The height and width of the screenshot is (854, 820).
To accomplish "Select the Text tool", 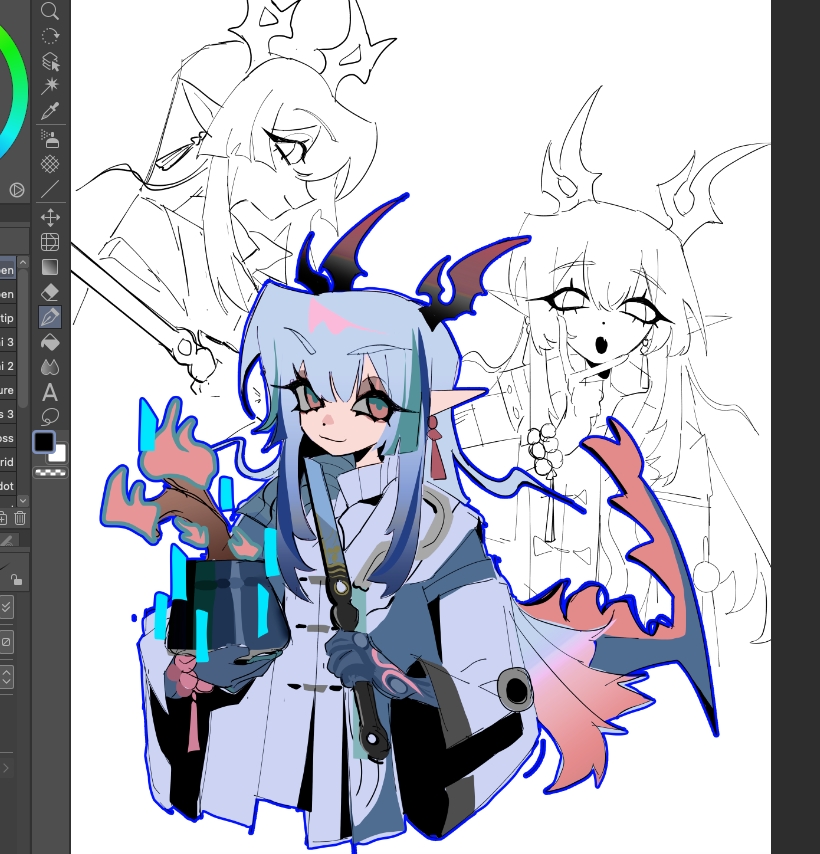I will [x=49, y=392].
